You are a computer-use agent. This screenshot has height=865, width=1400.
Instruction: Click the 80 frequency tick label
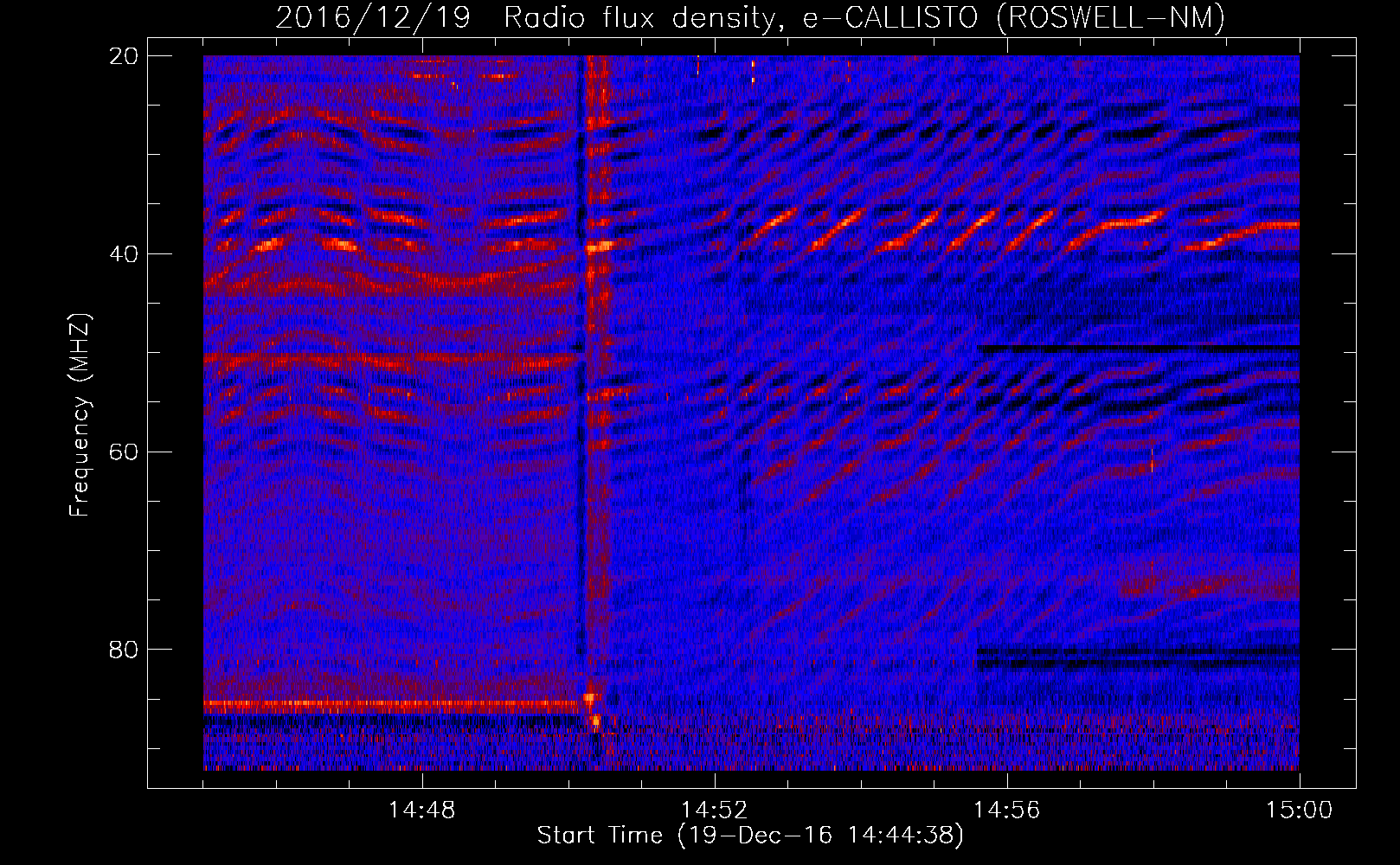pos(125,650)
